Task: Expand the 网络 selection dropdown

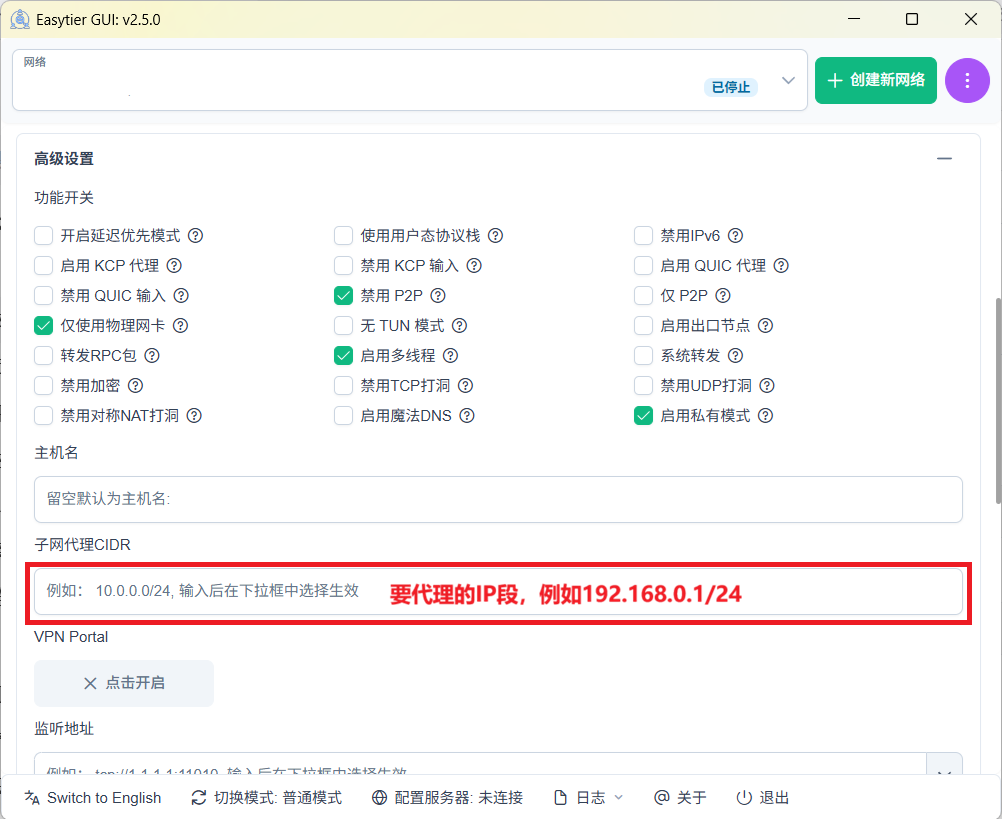Action: 789,80
